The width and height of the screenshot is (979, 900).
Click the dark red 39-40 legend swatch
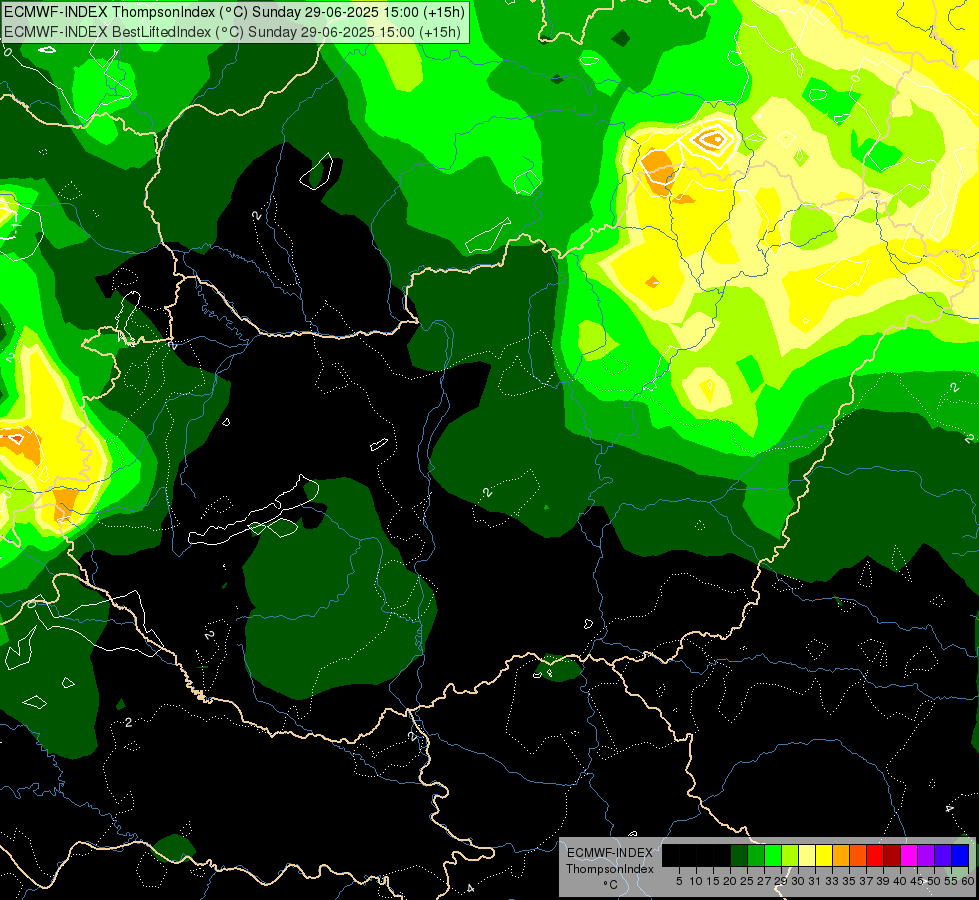coord(892,855)
